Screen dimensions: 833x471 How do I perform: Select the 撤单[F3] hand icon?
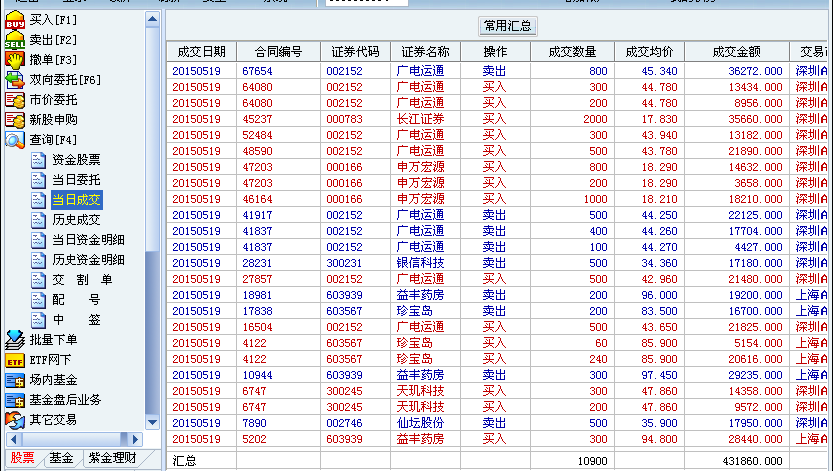click(x=14, y=60)
